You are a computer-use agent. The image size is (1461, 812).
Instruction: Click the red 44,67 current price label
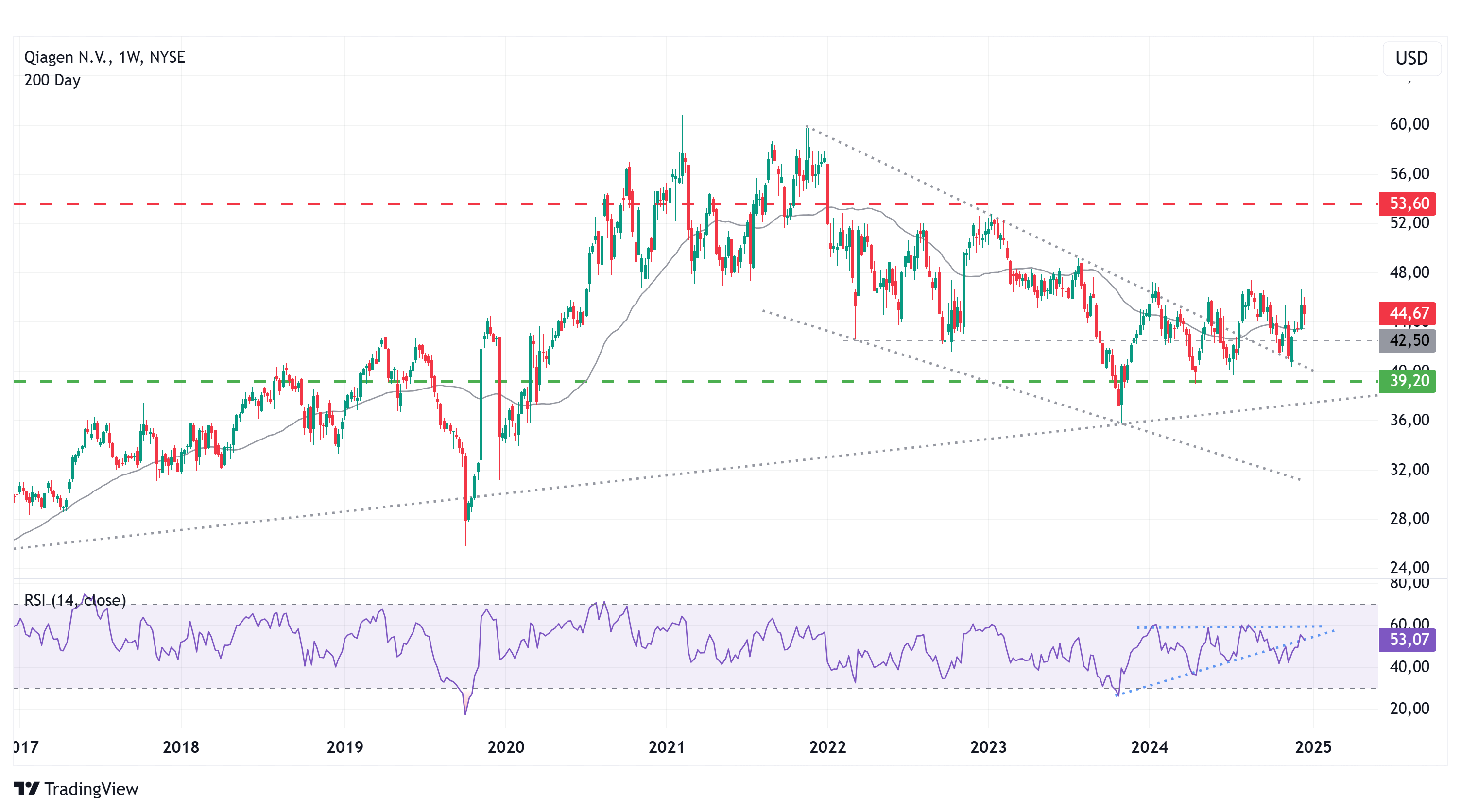pos(1407,313)
